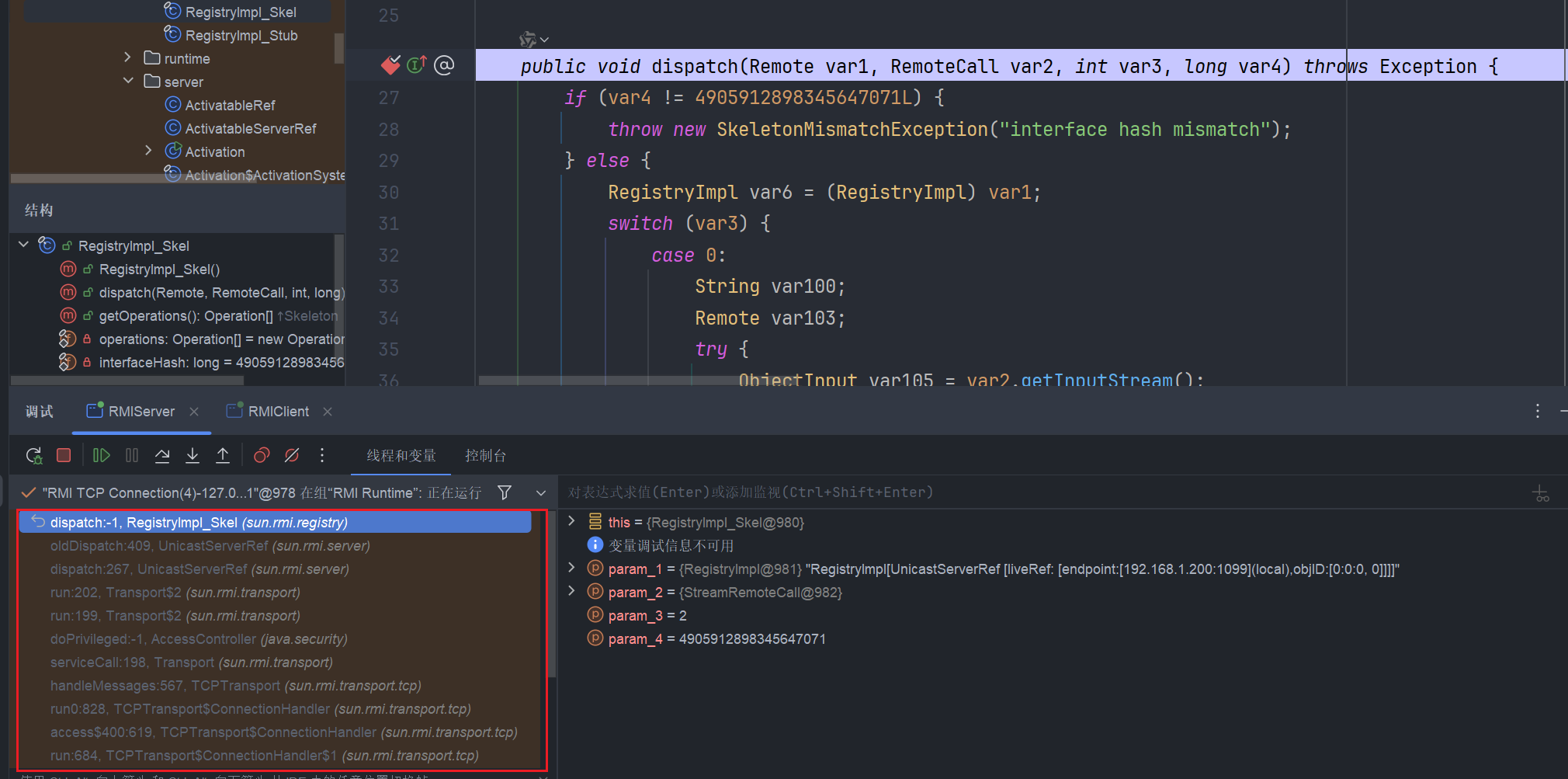Pause the program

tap(132, 456)
